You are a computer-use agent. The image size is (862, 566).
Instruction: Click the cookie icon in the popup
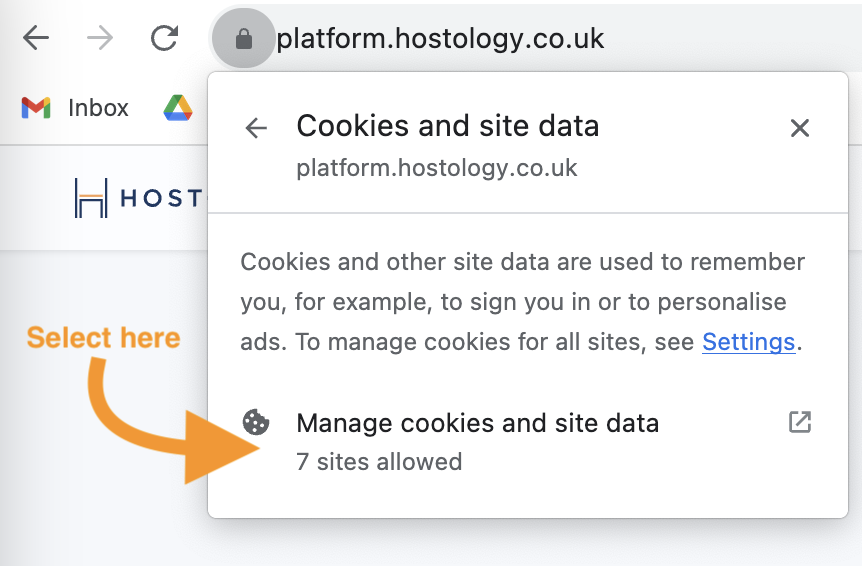257,423
